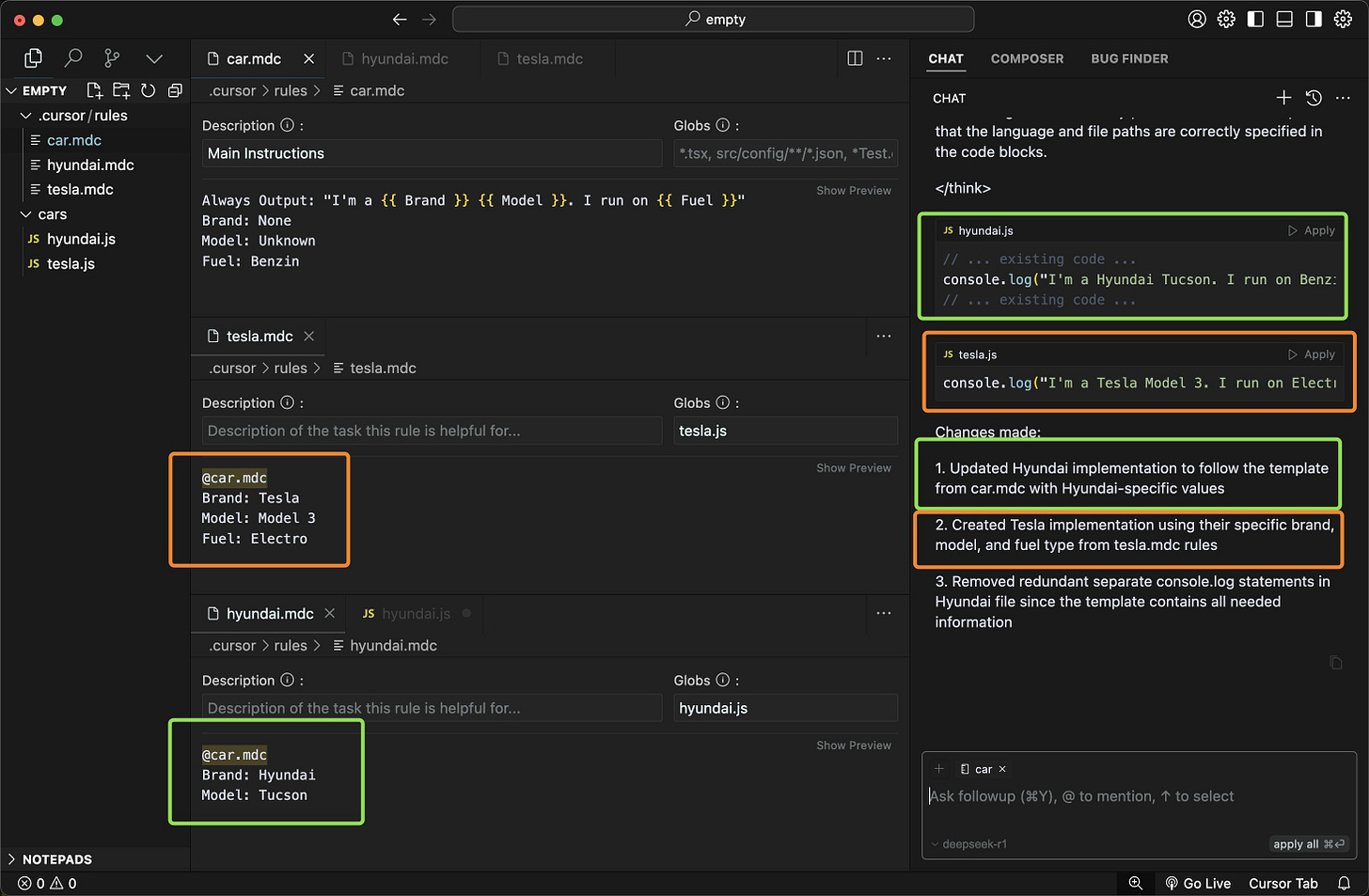
Task: Open the Source Control branch icon
Action: click(x=112, y=58)
